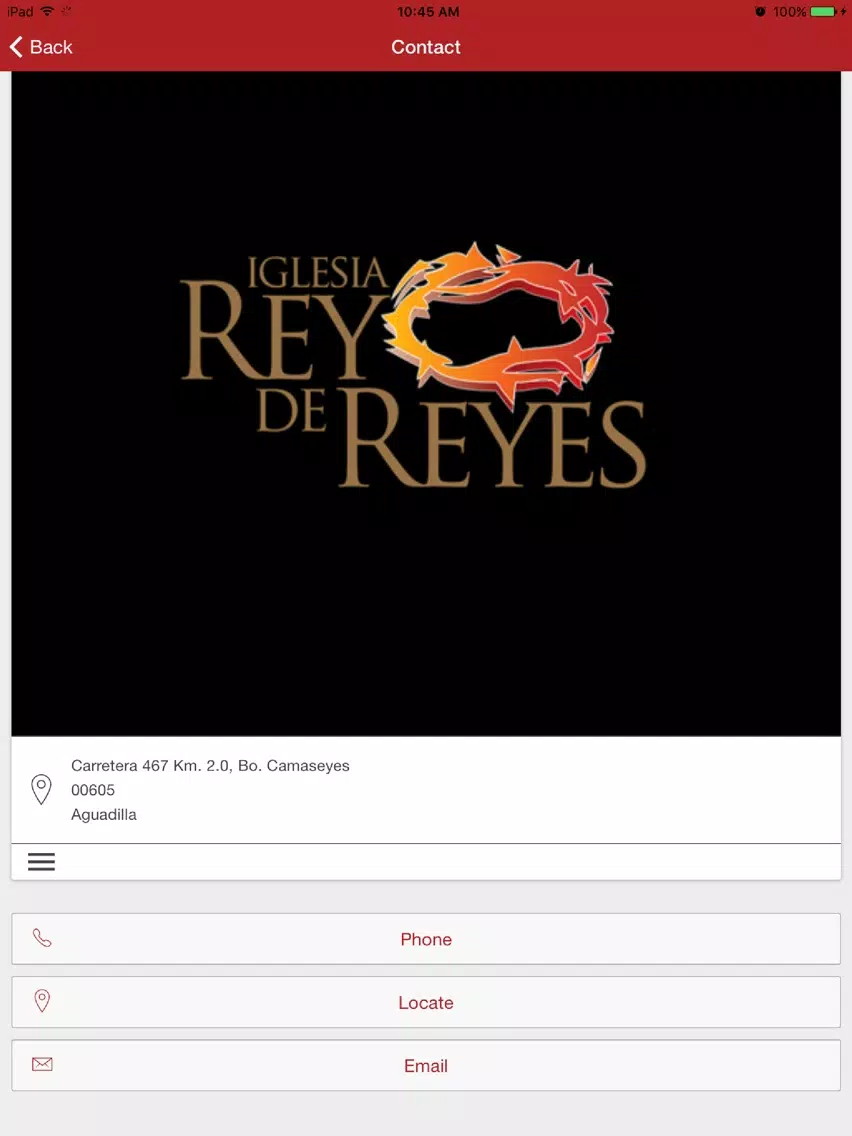Call using the Phone button
The image size is (852, 1136).
coord(426,939)
